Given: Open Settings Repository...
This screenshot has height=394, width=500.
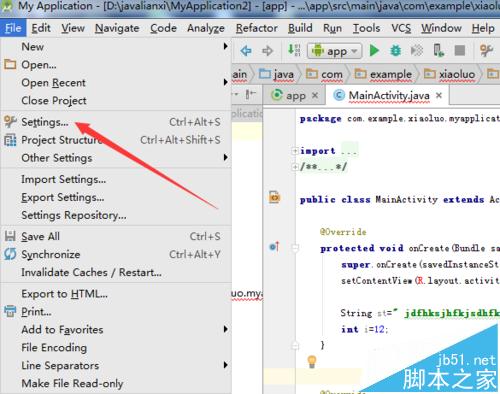Looking at the screenshot, I should [116, 215].
